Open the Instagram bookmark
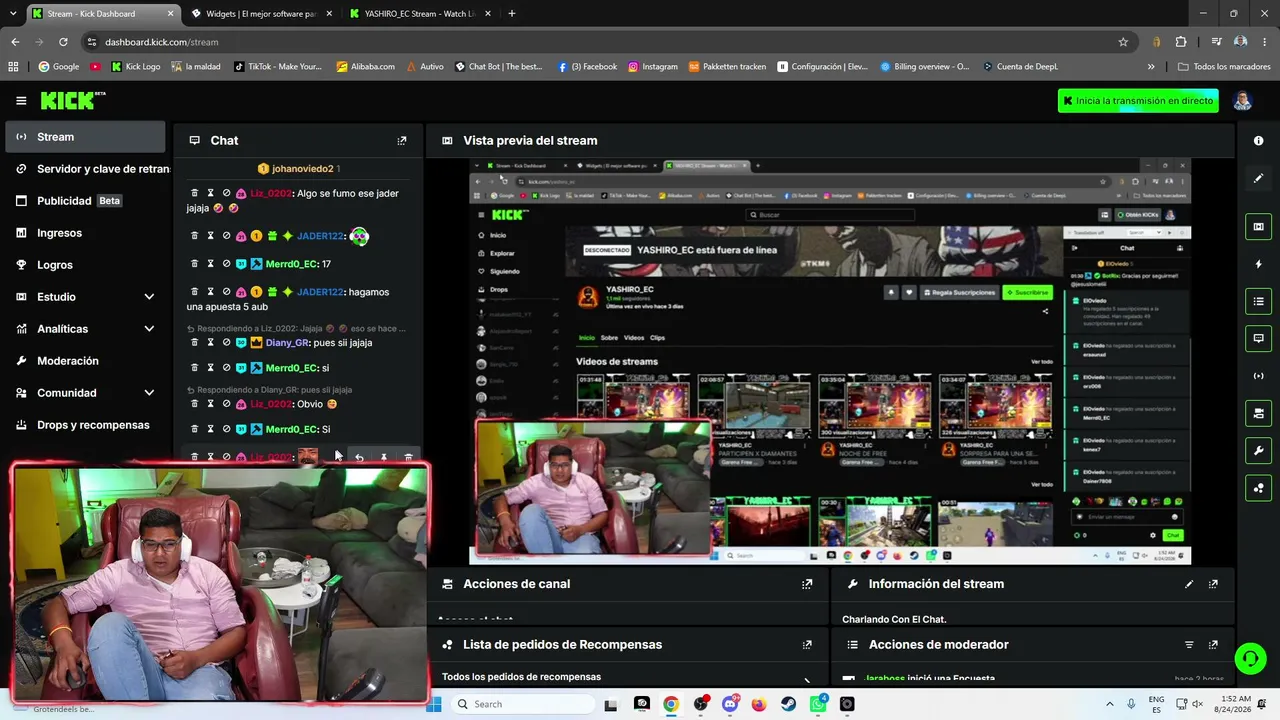The image size is (1280, 720). [x=652, y=67]
